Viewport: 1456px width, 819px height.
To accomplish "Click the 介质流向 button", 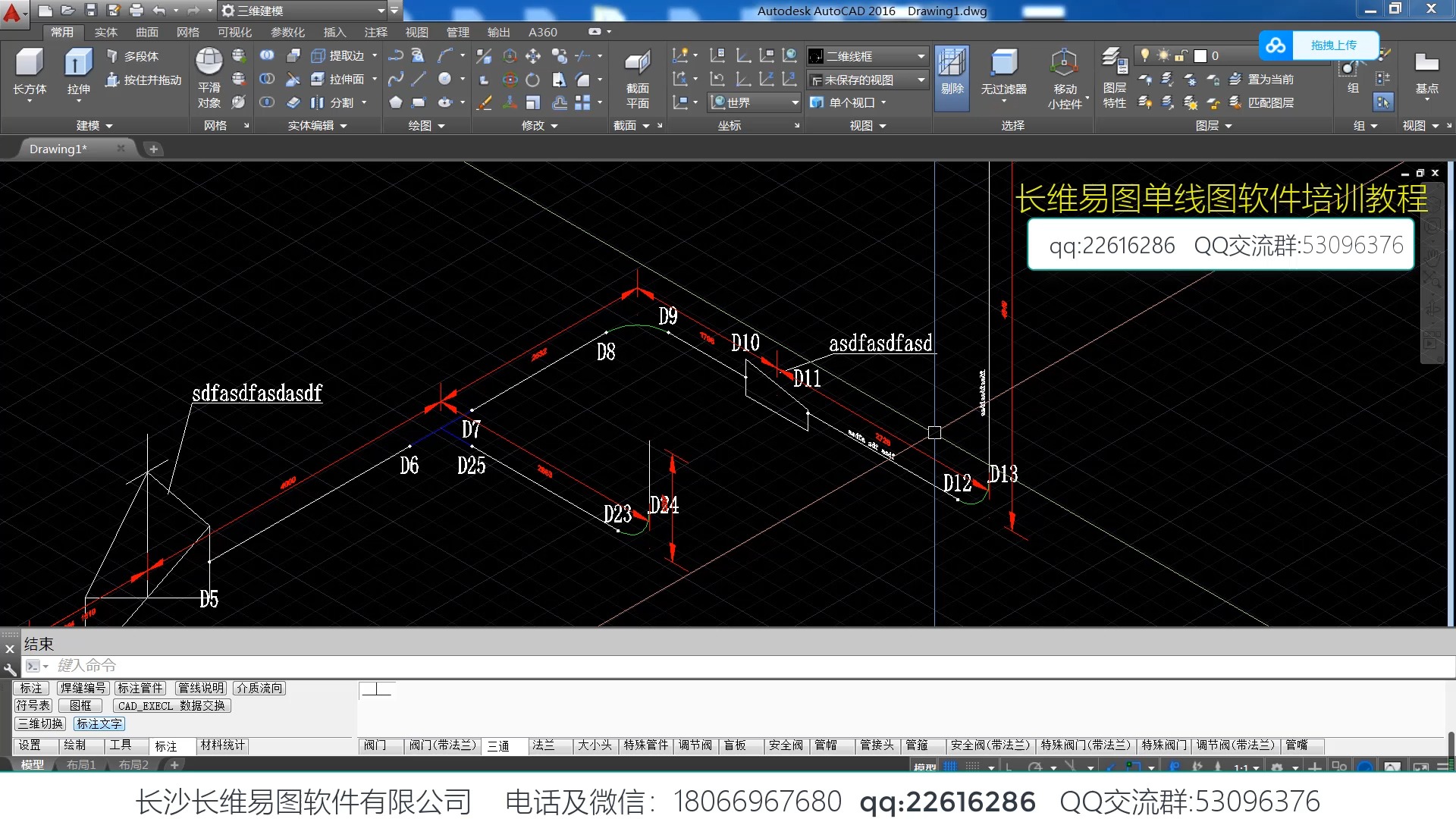I will (259, 688).
